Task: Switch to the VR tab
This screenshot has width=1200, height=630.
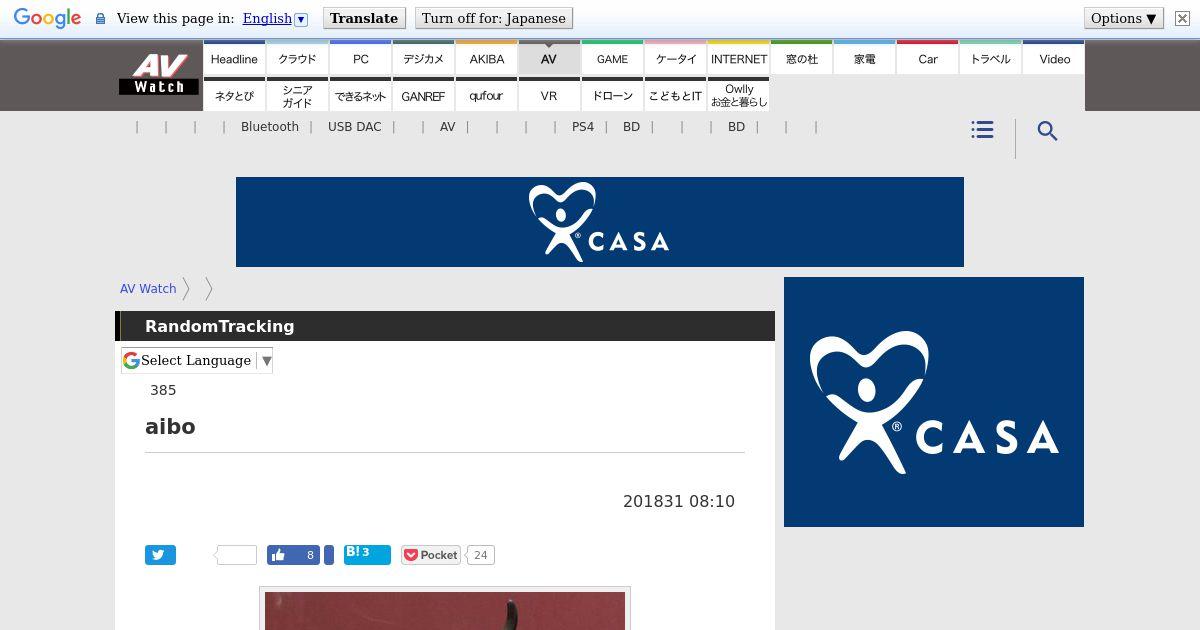Action: click(549, 95)
